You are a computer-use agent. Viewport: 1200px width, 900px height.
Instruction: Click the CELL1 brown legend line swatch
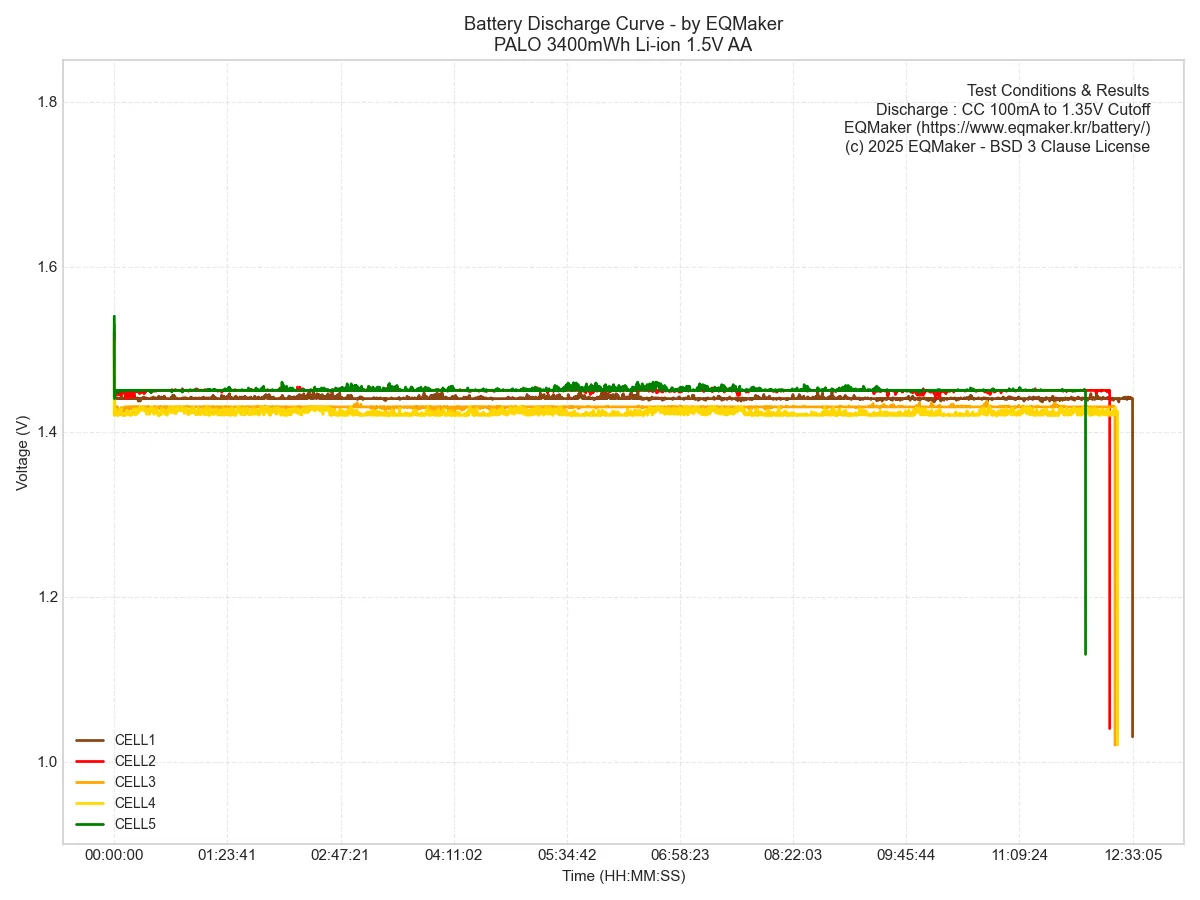click(x=90, y=740)
